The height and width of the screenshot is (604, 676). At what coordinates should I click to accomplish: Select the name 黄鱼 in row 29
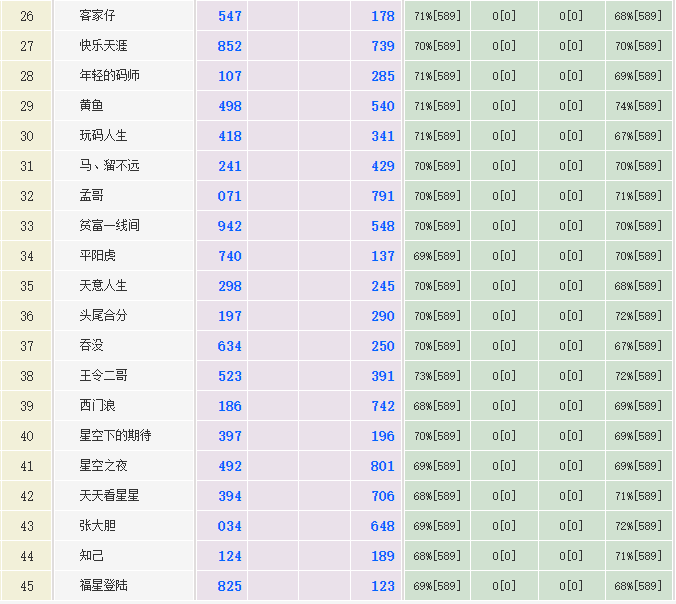coord(91,106)
